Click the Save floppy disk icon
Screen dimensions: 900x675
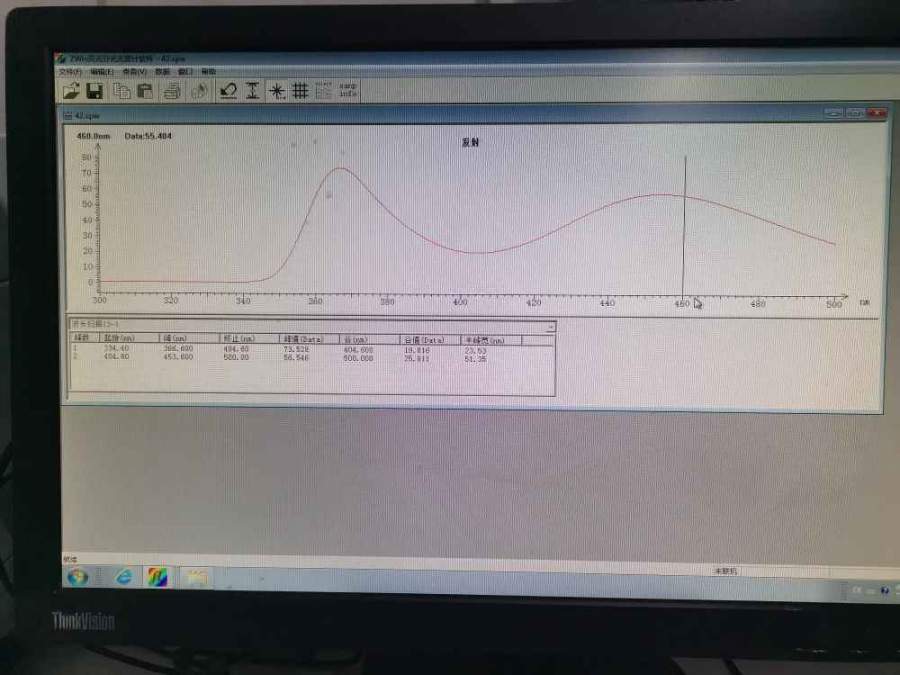pyautogui.click(x=95, y=91)
